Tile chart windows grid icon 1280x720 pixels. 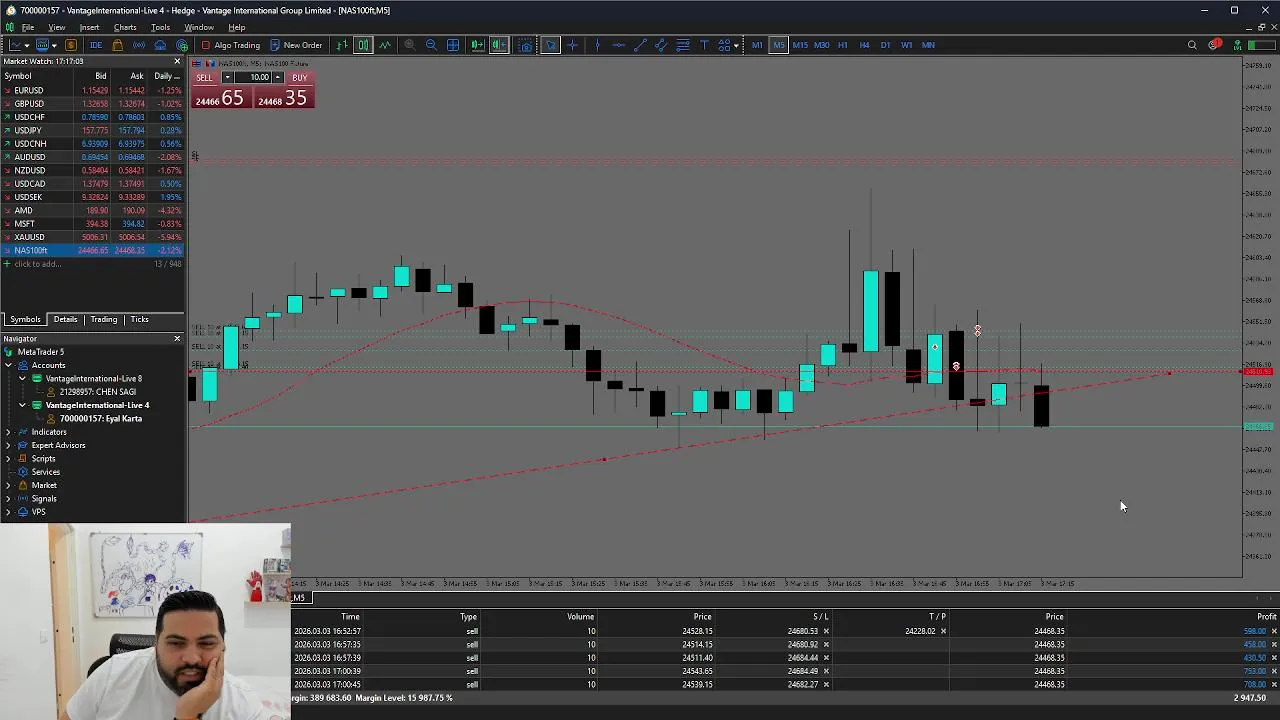[453, 45]
